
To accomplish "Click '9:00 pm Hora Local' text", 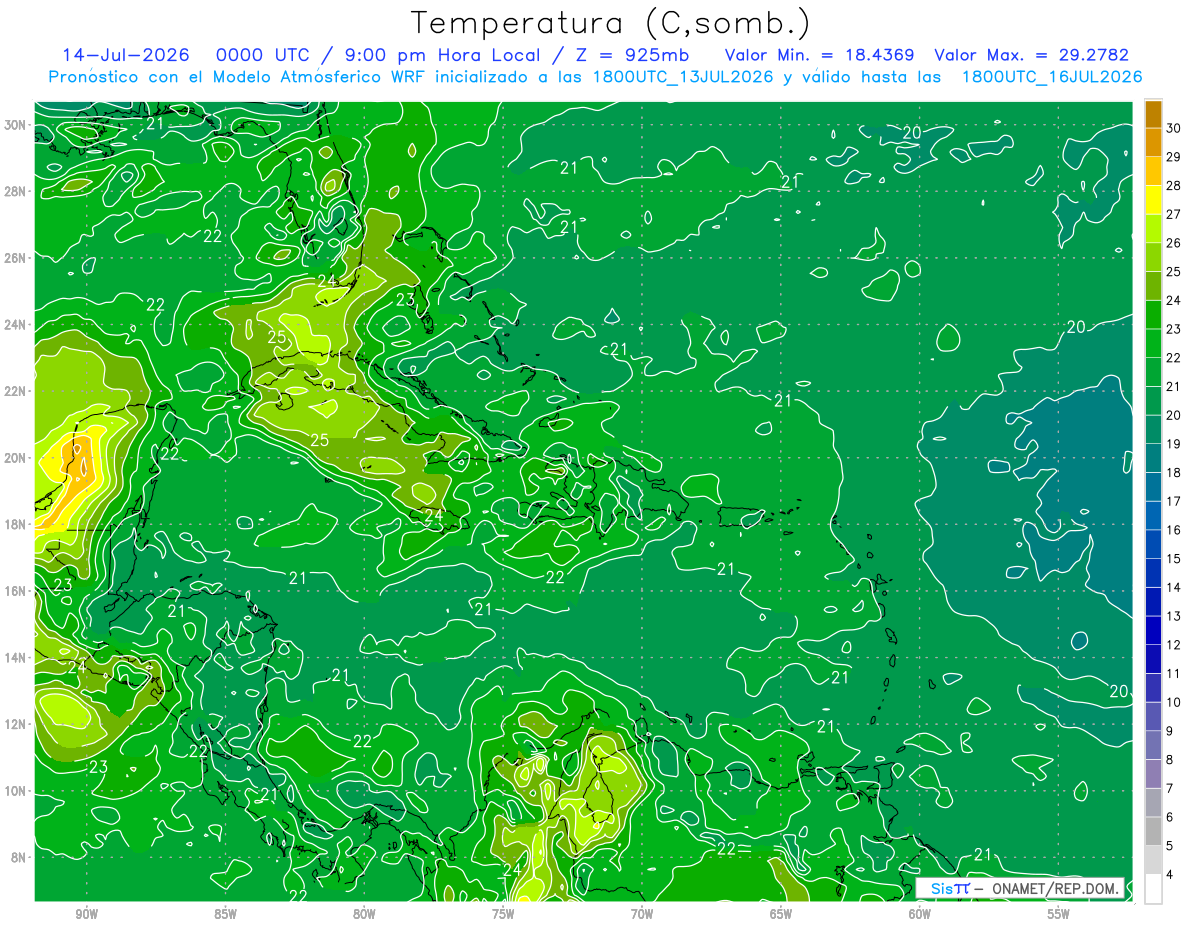I will pos(441,55).
